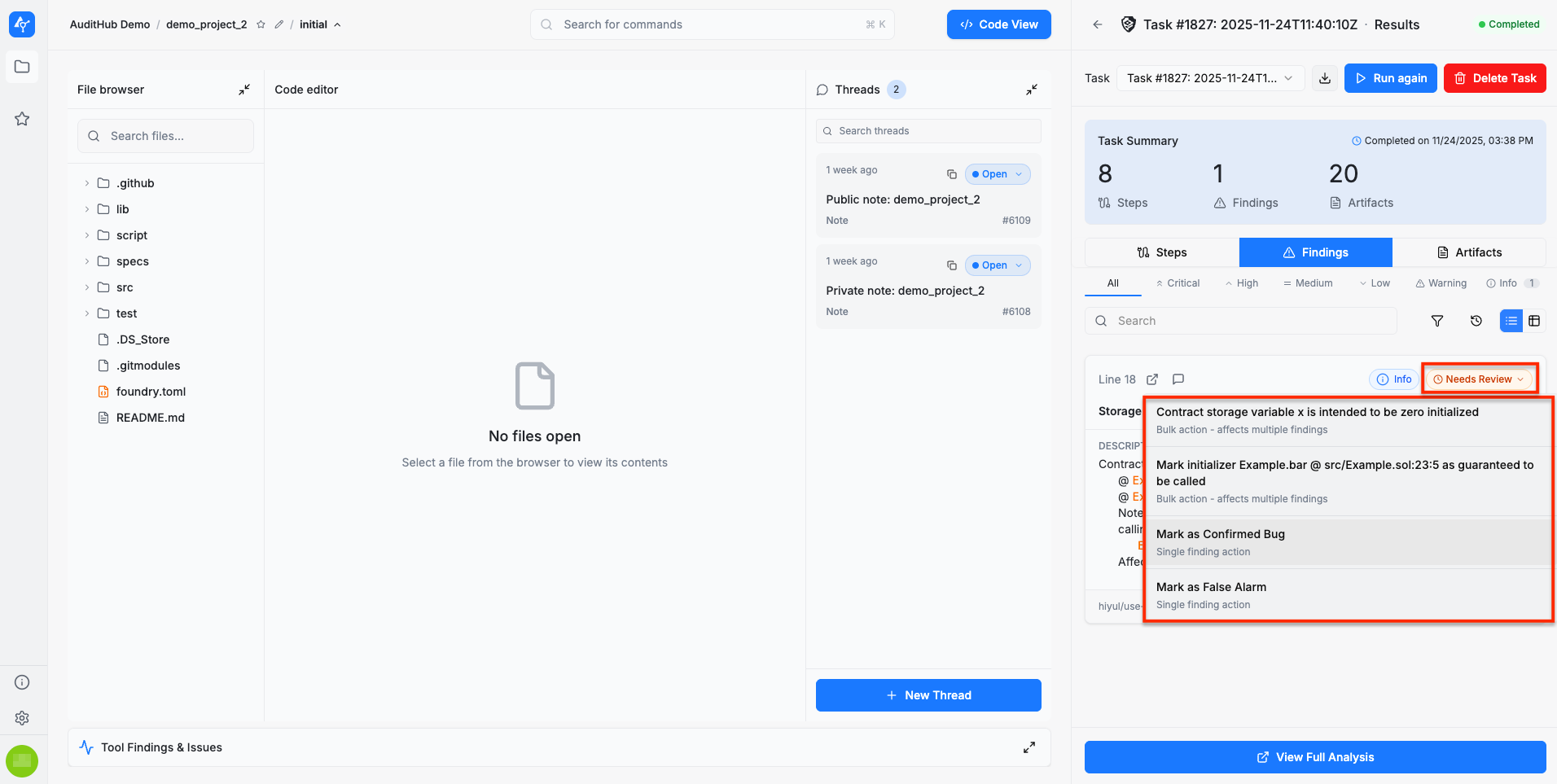Click the download task results icon
This screenshot has width=1557, height=784.
pos(1325,78)
